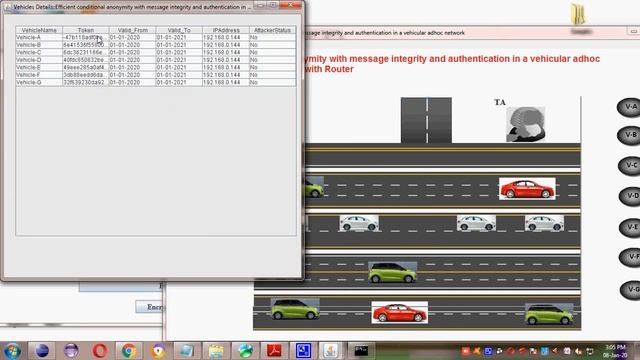Viewport: 640px width, 360px height.
Task: Open the yellow shield taskbar icon
Action: click(158, 351)
